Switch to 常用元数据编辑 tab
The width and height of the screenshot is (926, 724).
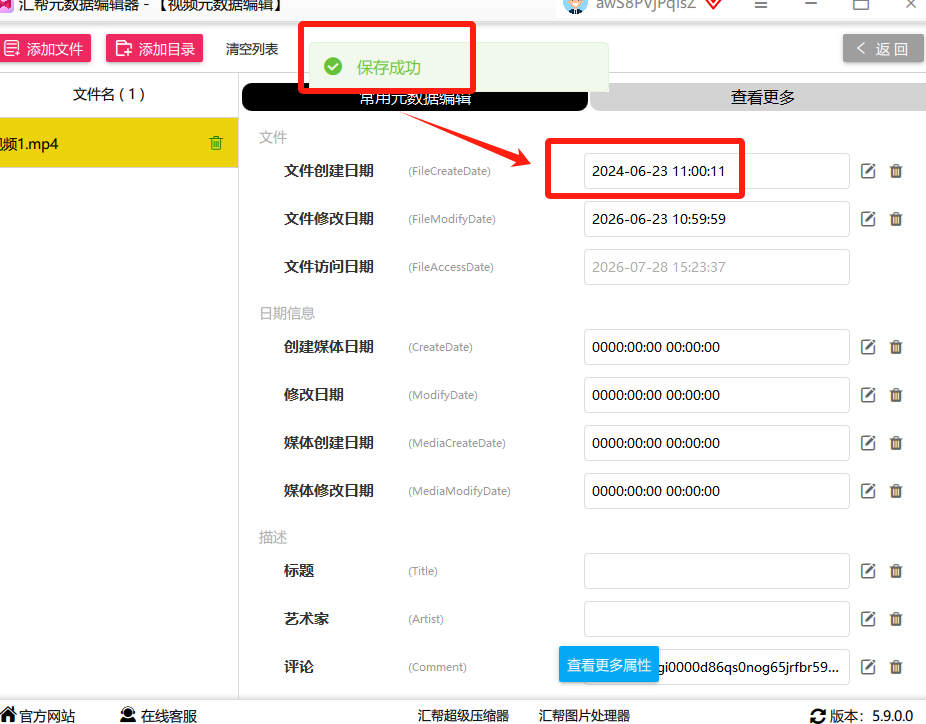(415, 98)
